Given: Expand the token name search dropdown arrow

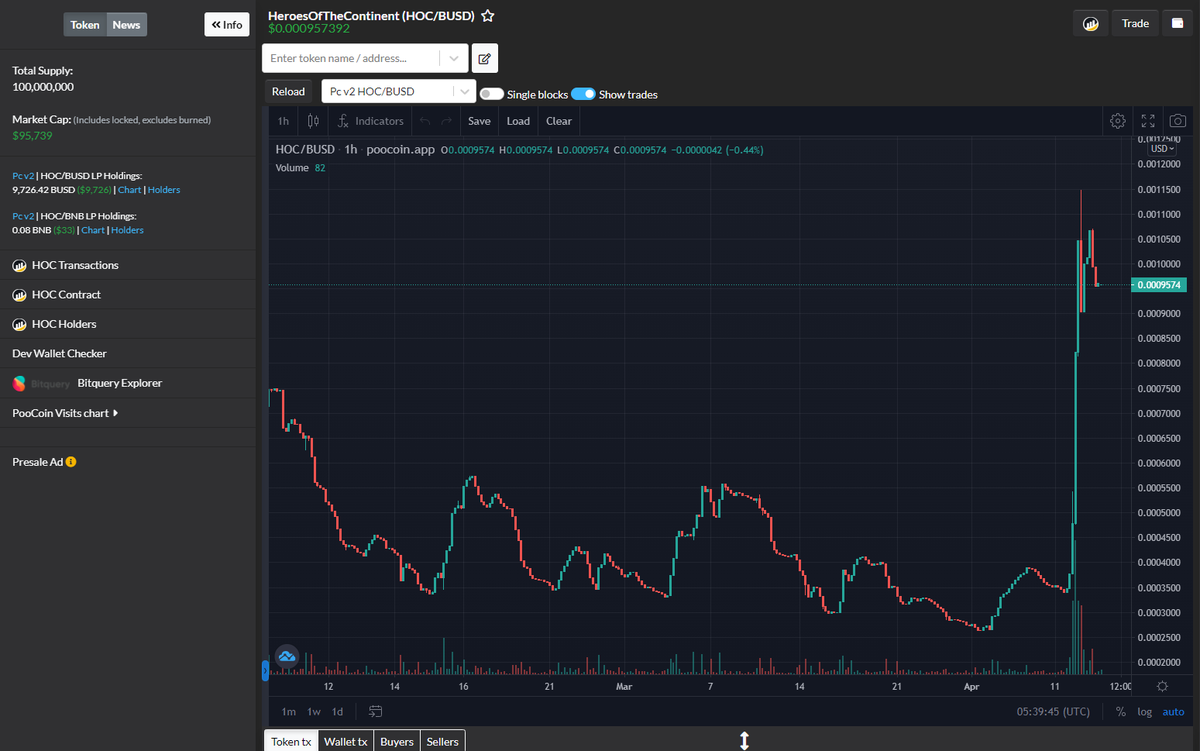Looking at the screenshot, I should coord(454,59).
